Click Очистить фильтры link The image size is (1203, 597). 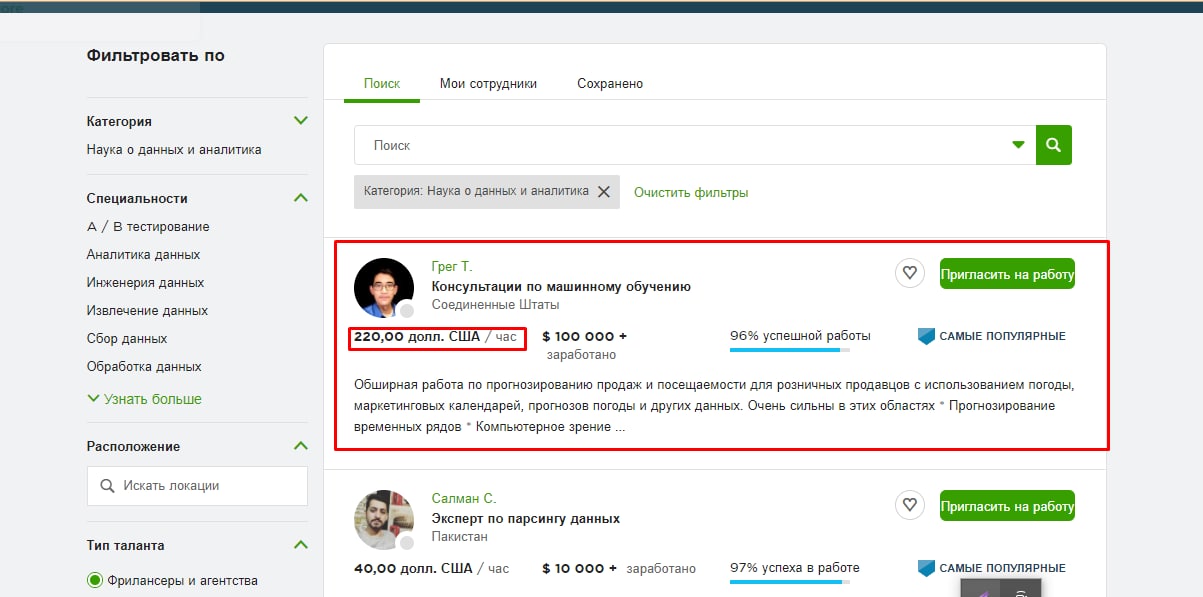[691, 192]
